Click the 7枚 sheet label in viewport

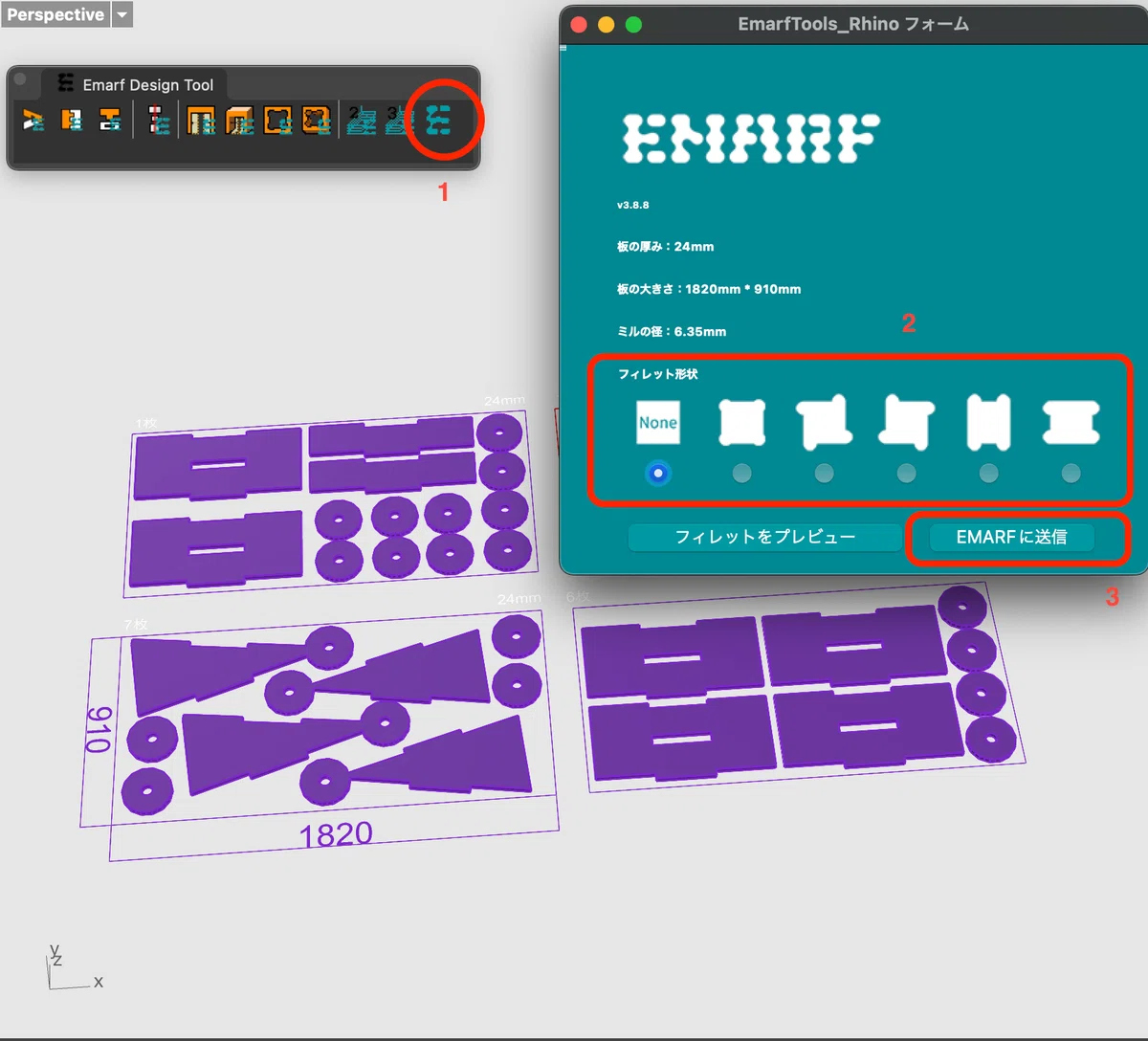tap(136, 624)
